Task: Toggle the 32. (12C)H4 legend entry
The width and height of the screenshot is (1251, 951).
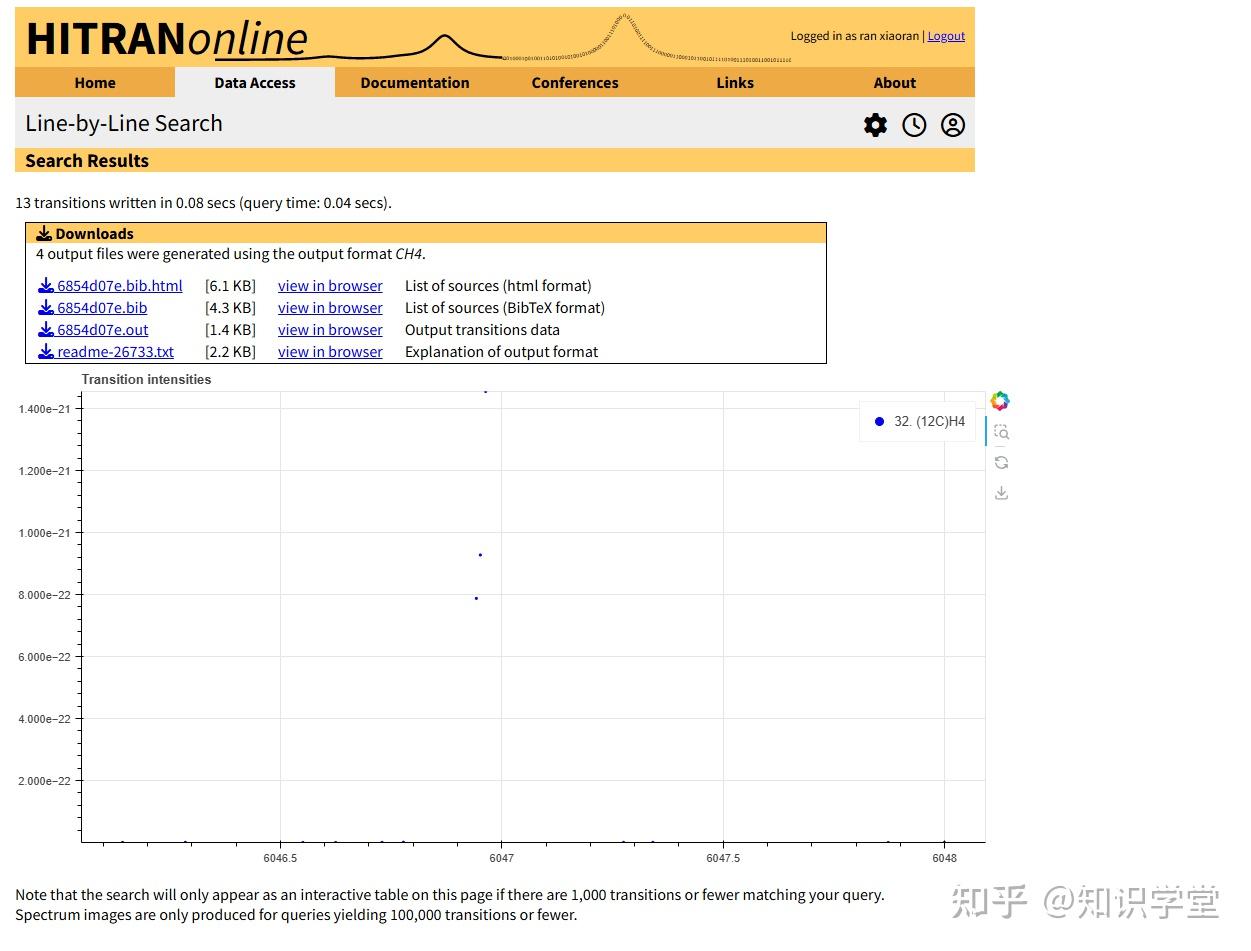Action: (918, 421)
